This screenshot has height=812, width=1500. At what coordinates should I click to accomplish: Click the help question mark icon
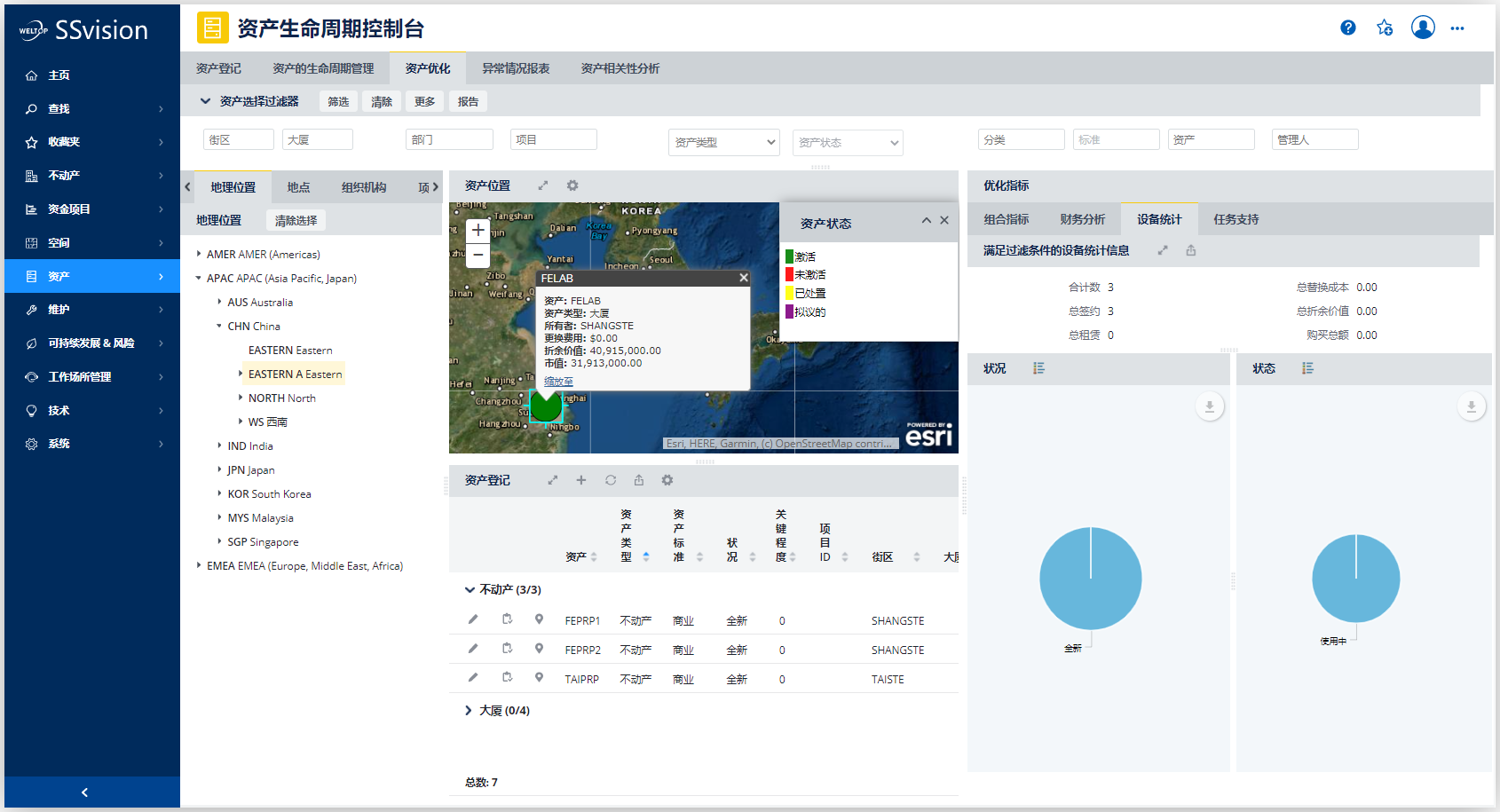point(1347,28)
